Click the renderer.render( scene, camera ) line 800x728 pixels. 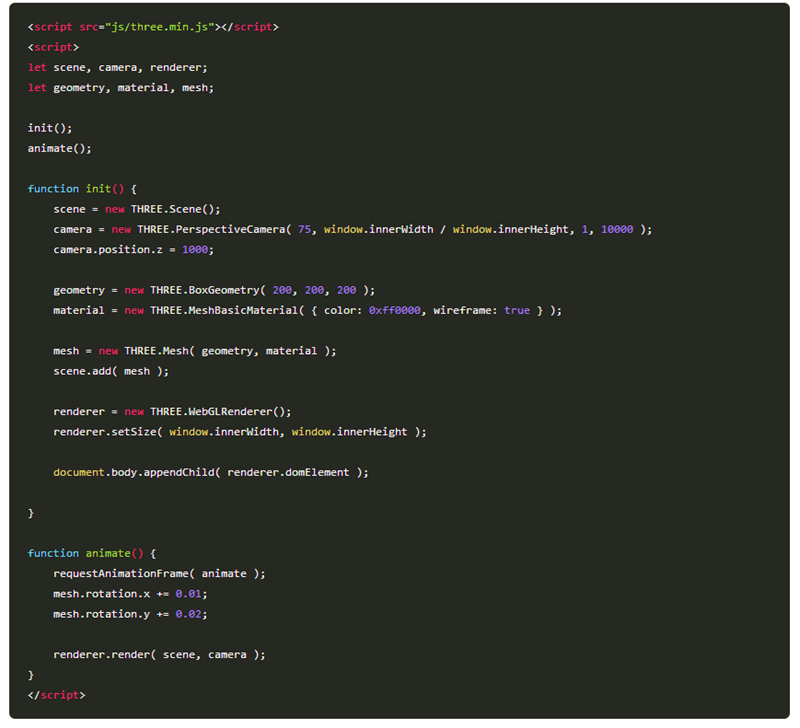(159, 654)
